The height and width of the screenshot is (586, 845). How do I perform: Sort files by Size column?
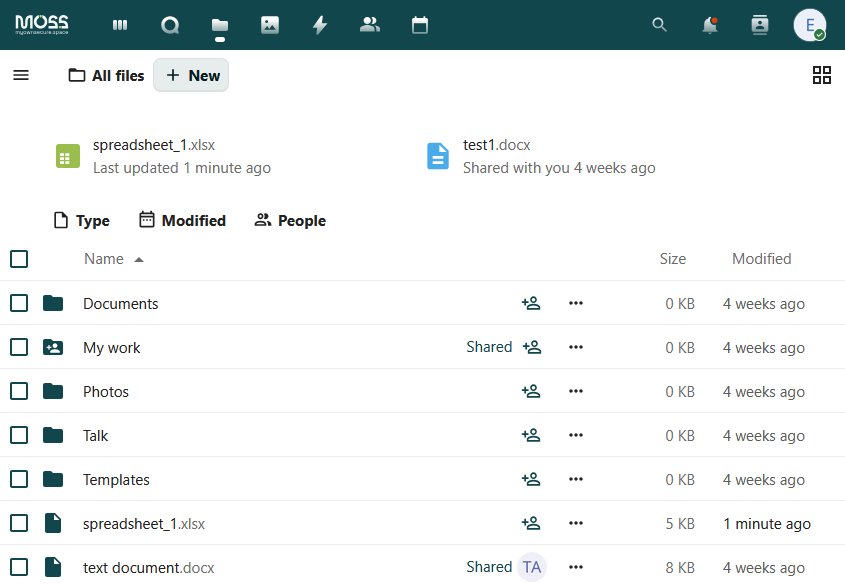pyautogui.click(x=673, y=259)
